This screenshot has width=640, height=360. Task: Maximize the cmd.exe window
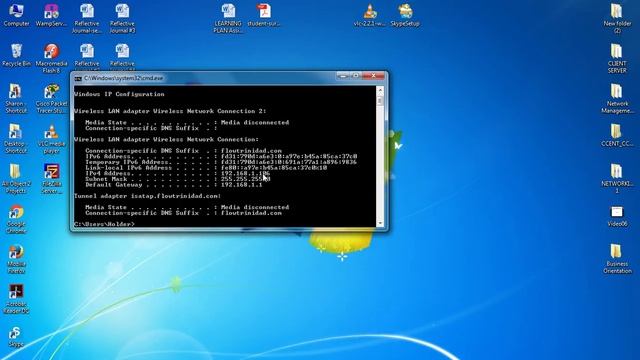(x=356, y=76)
